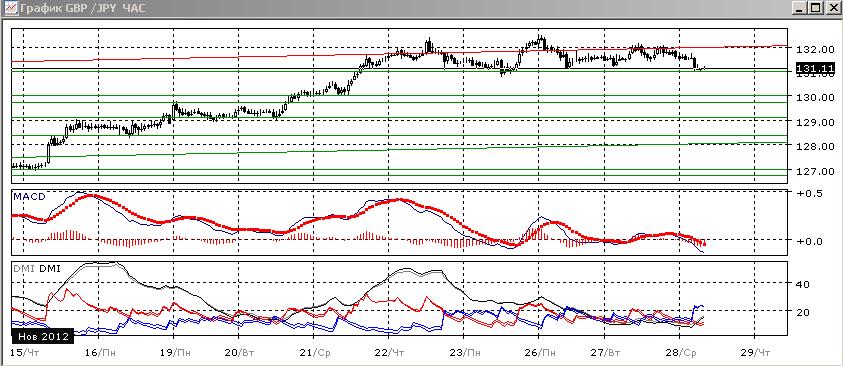
Task: Click the 27/Вт date label
Action: coord(605,353)
